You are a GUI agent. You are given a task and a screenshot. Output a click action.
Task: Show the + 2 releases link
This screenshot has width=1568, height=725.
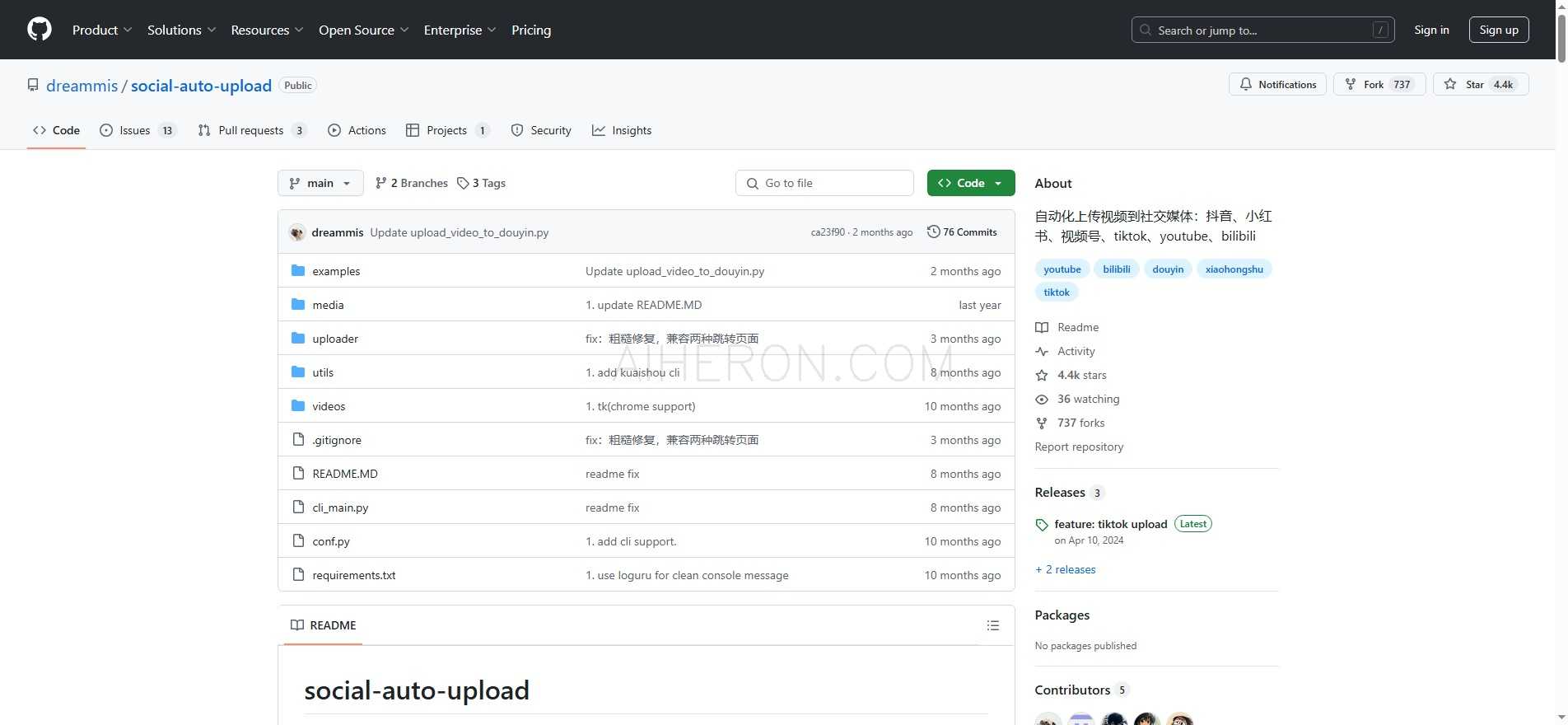1065,569
